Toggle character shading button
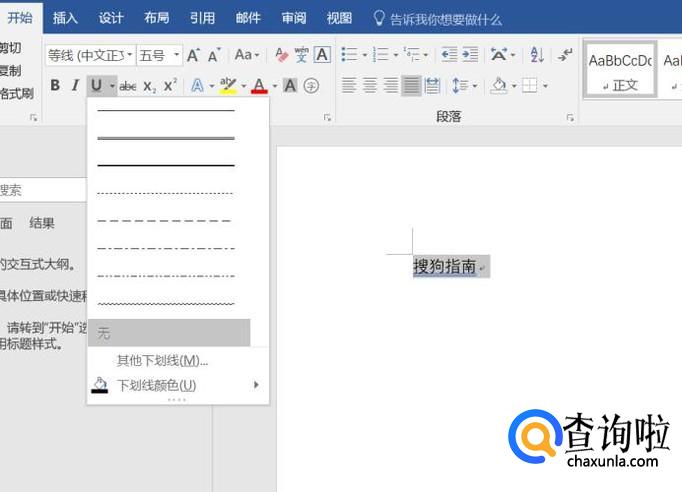 [290, 85]
